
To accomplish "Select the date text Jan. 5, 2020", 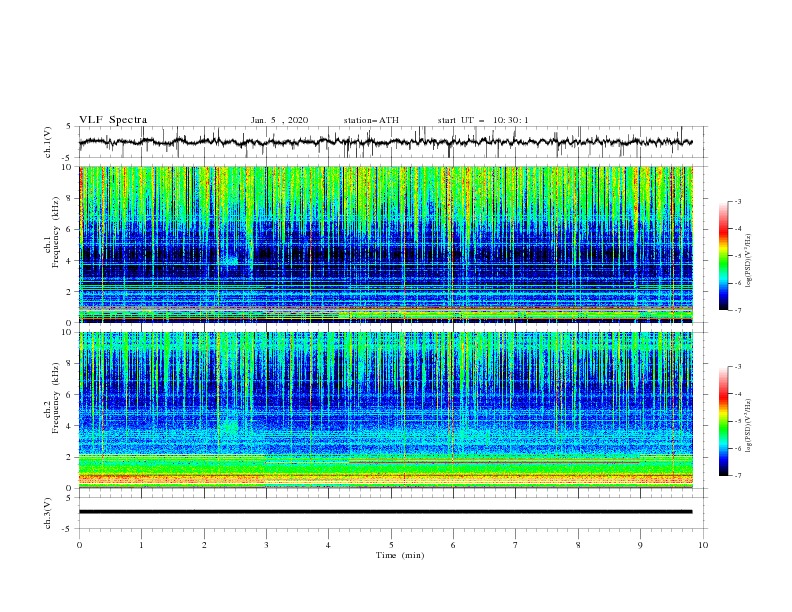I will (279, 120).
